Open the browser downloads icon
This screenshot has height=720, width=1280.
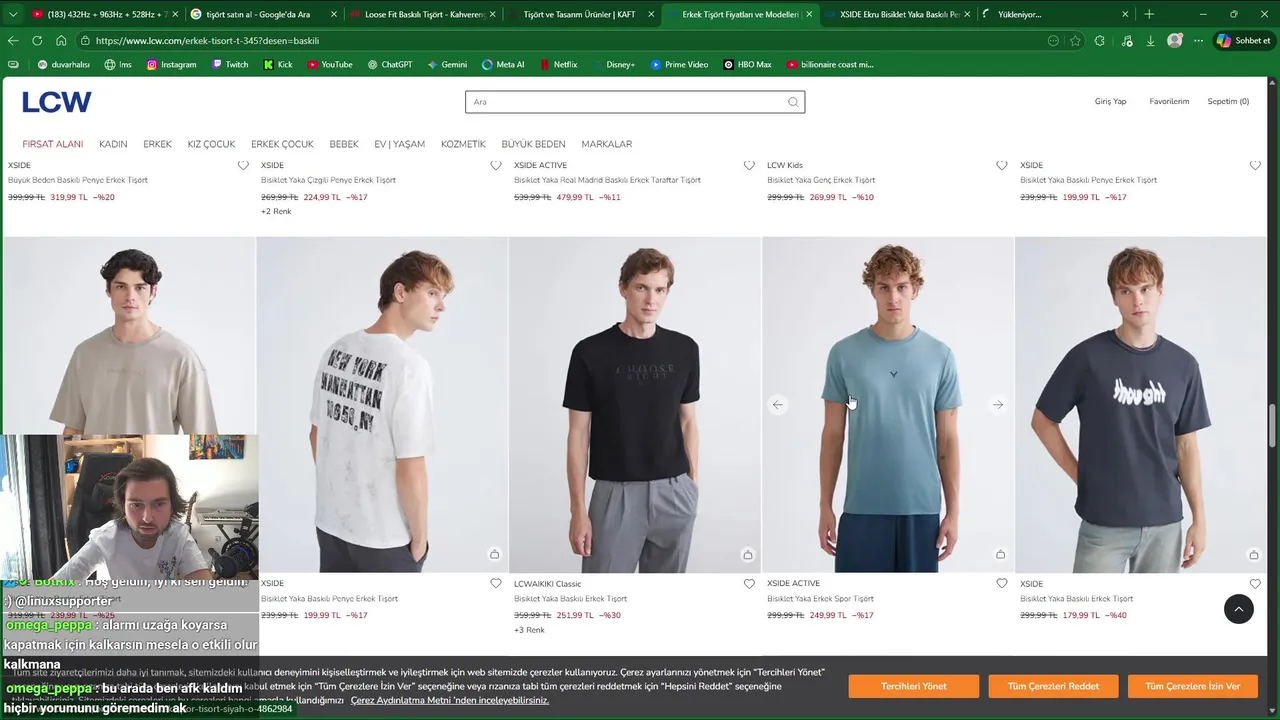coord(1150,41)
